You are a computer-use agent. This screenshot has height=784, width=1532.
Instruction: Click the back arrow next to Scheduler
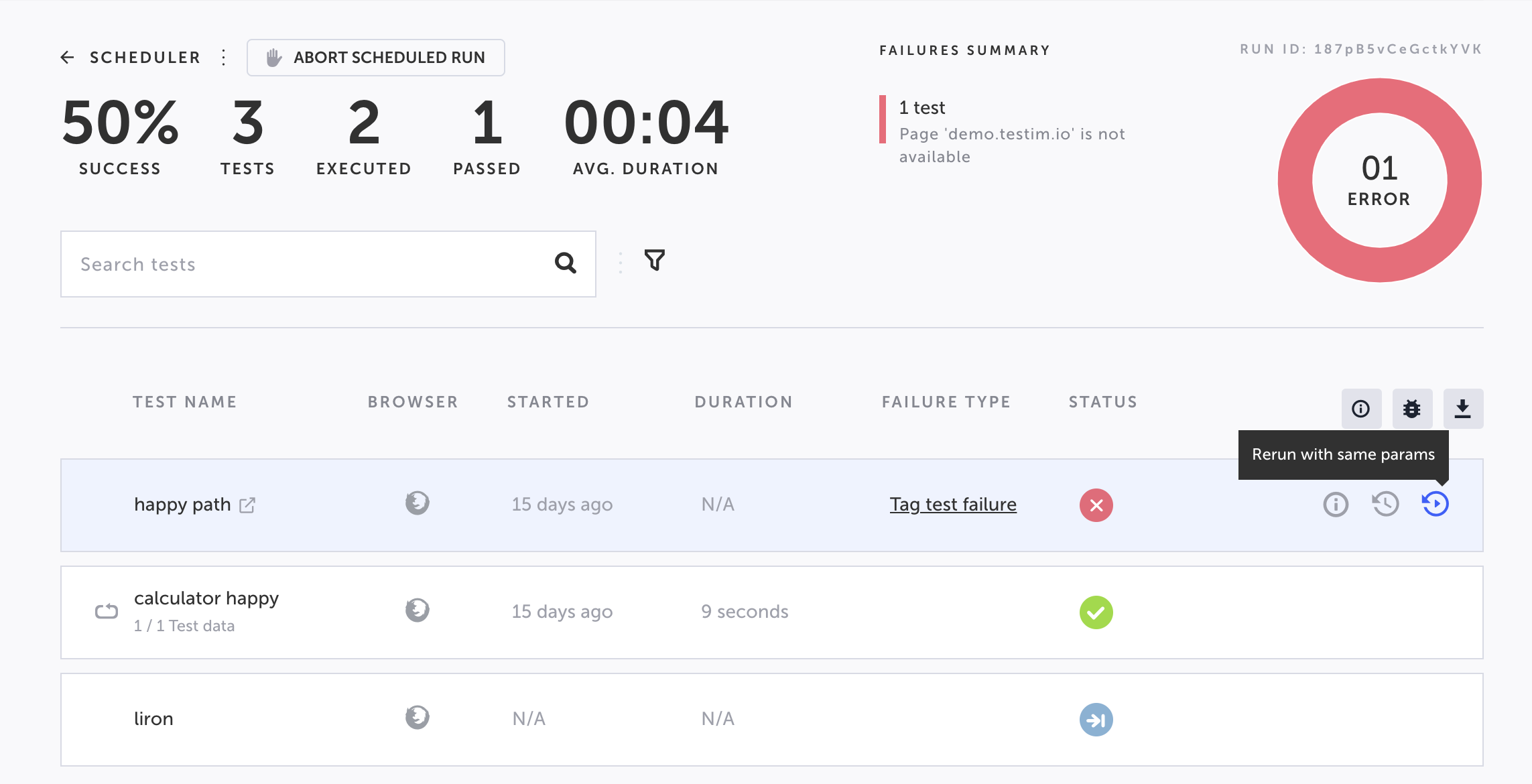pyautogui.click(x=67, y=58)
